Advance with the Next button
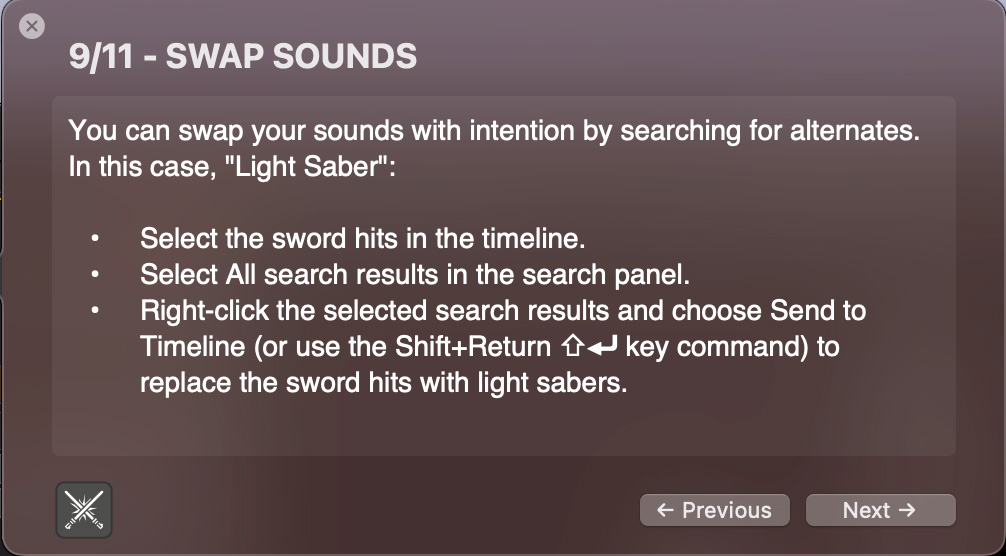Screen dimensions: 1006x556 point(880,510)
